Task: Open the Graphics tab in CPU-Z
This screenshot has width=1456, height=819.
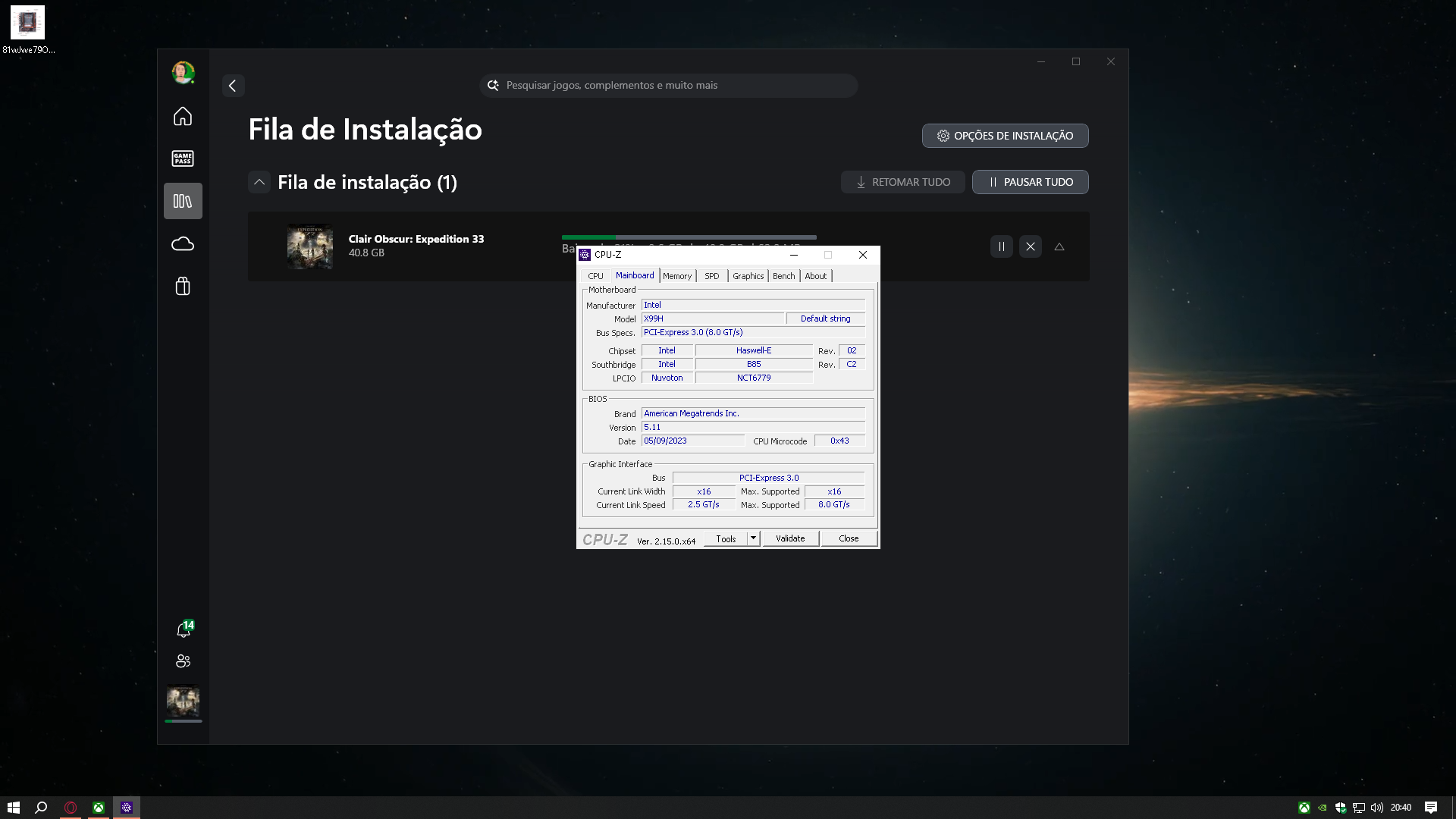Action: click(748, 276)
